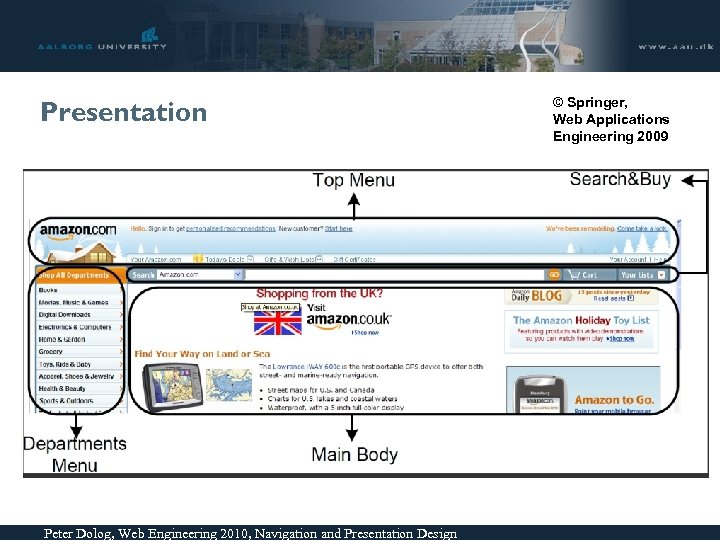This screenshot has height=540, width=720.
Task: Select Apparel, Shoes & Jewelry department
Action: coord(76,376)
